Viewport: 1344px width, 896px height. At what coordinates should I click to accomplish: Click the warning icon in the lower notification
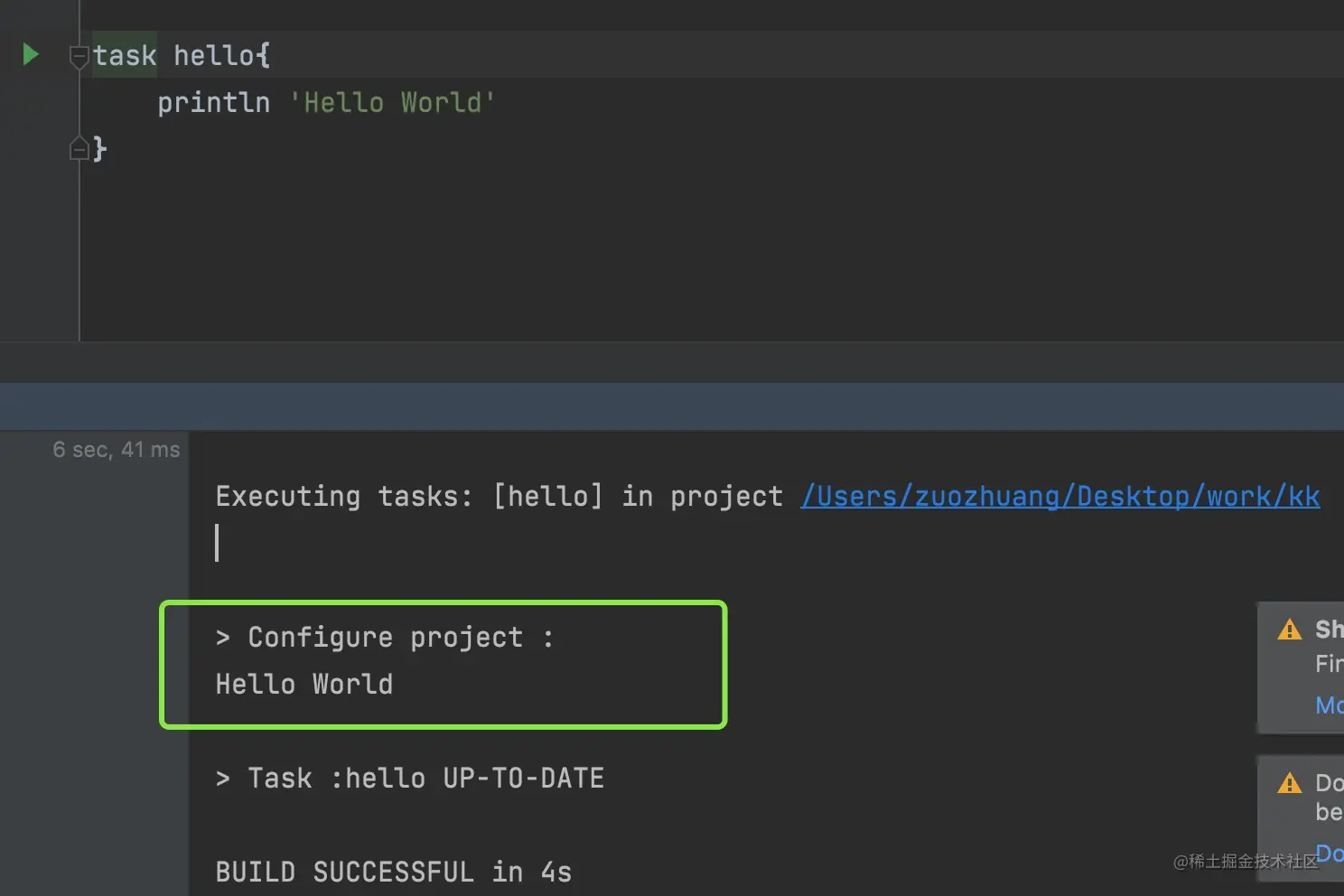(1290, 782)
